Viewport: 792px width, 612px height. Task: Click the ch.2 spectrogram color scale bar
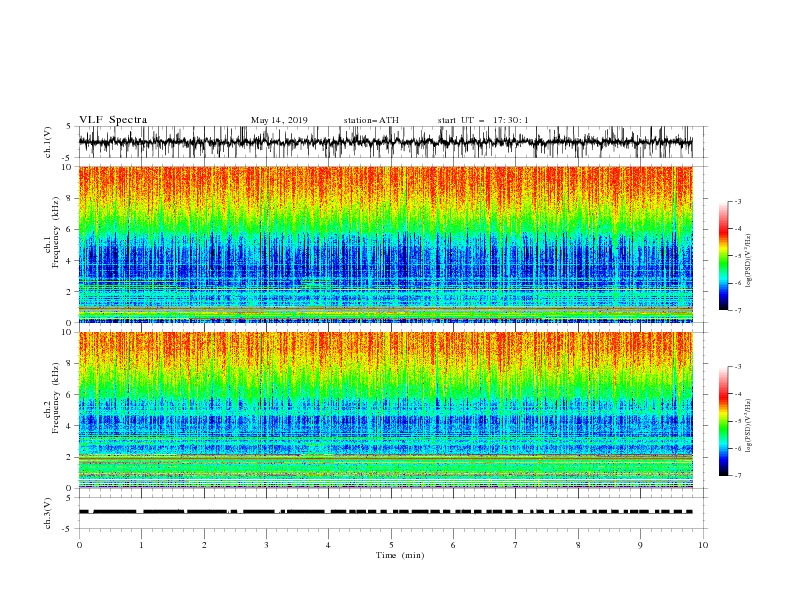coord(723,421)
